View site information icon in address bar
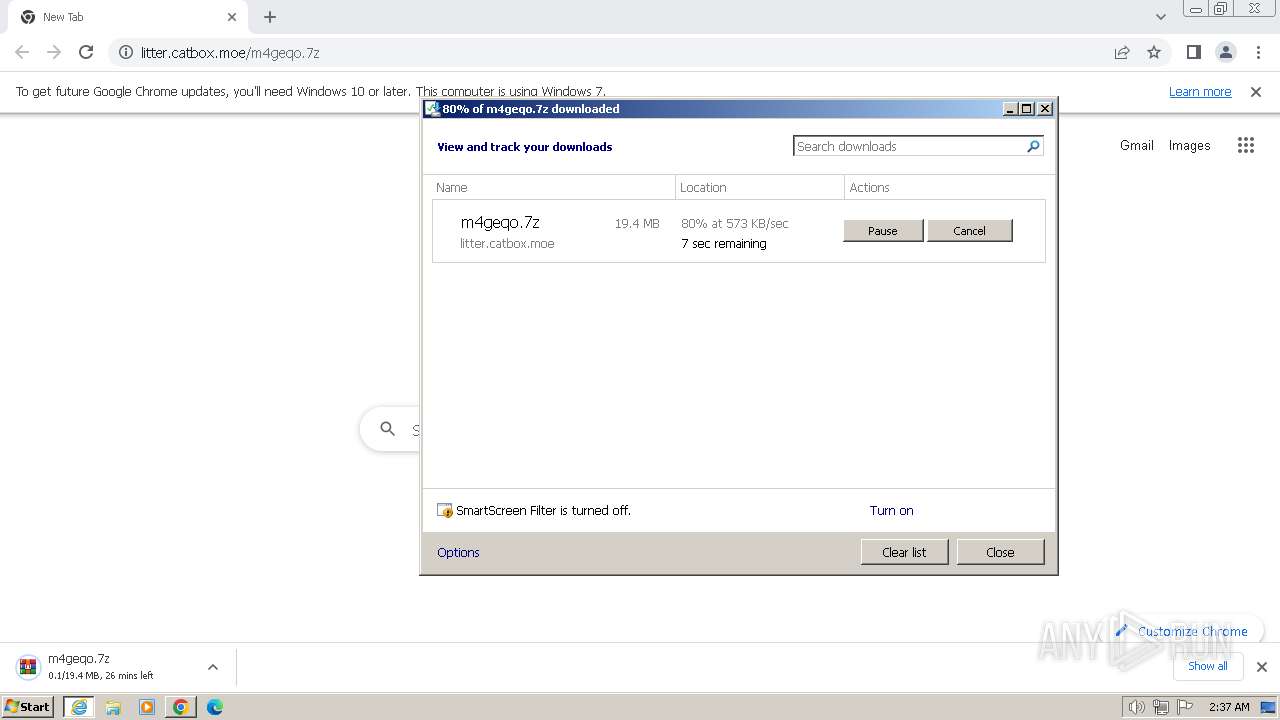This screenshot has height=720, width=1280. pos(126,52)
